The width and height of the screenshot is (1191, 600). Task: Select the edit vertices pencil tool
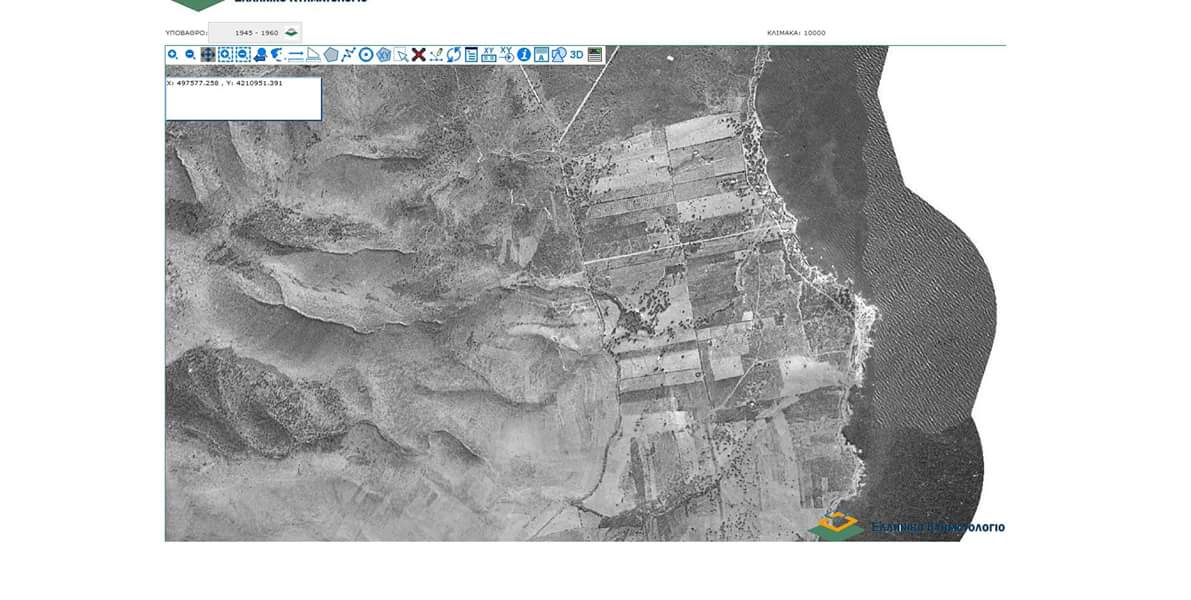pos(436,55)
